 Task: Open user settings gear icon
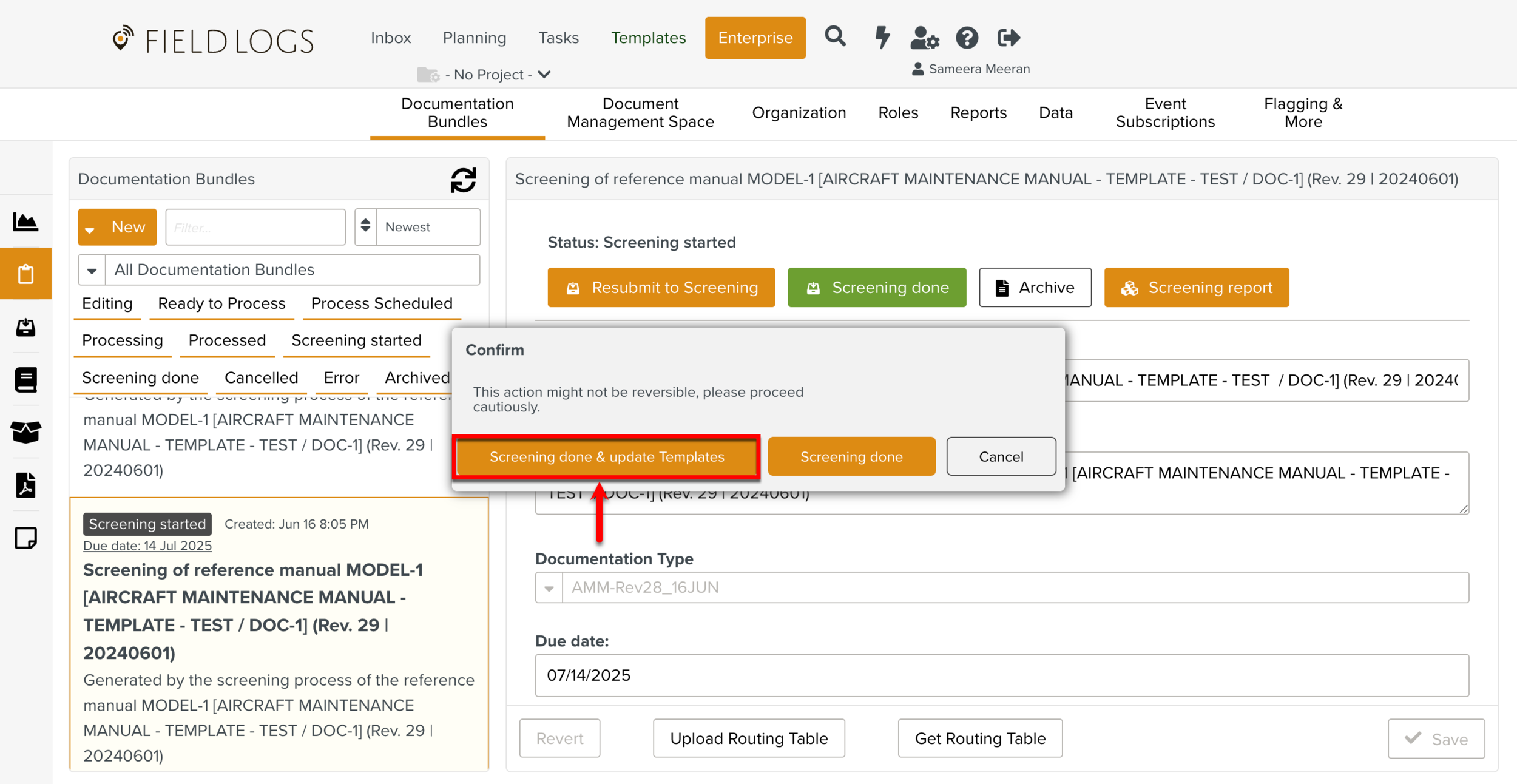point(924,38)
